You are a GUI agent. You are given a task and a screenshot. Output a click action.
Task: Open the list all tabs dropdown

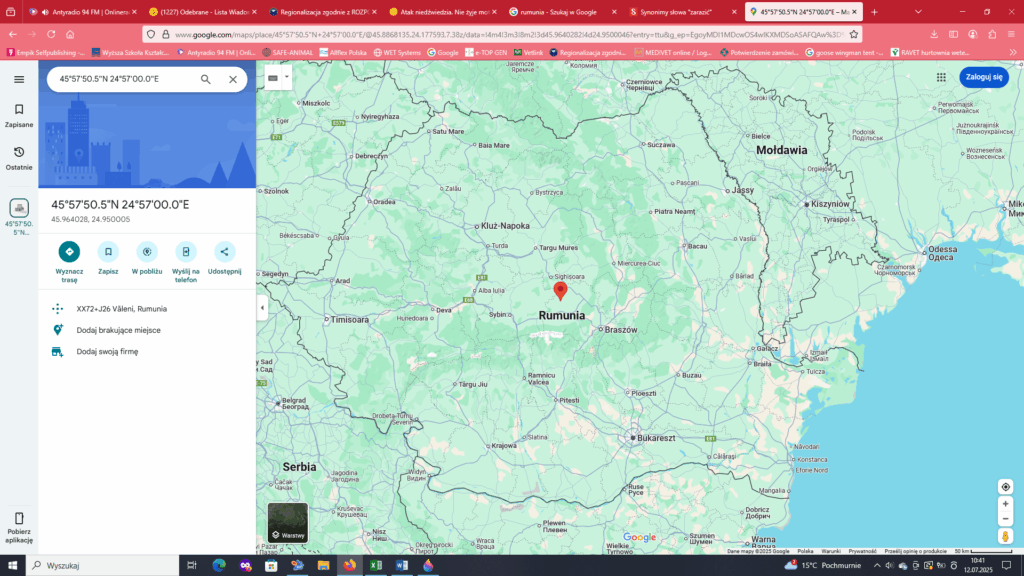point(918,12)
